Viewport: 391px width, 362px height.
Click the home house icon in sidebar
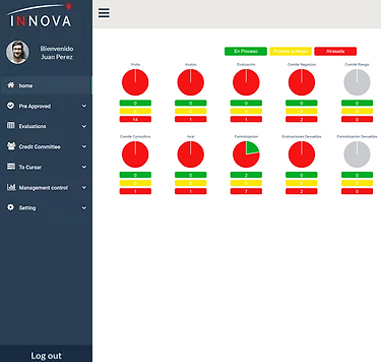[x=11, y=85]
